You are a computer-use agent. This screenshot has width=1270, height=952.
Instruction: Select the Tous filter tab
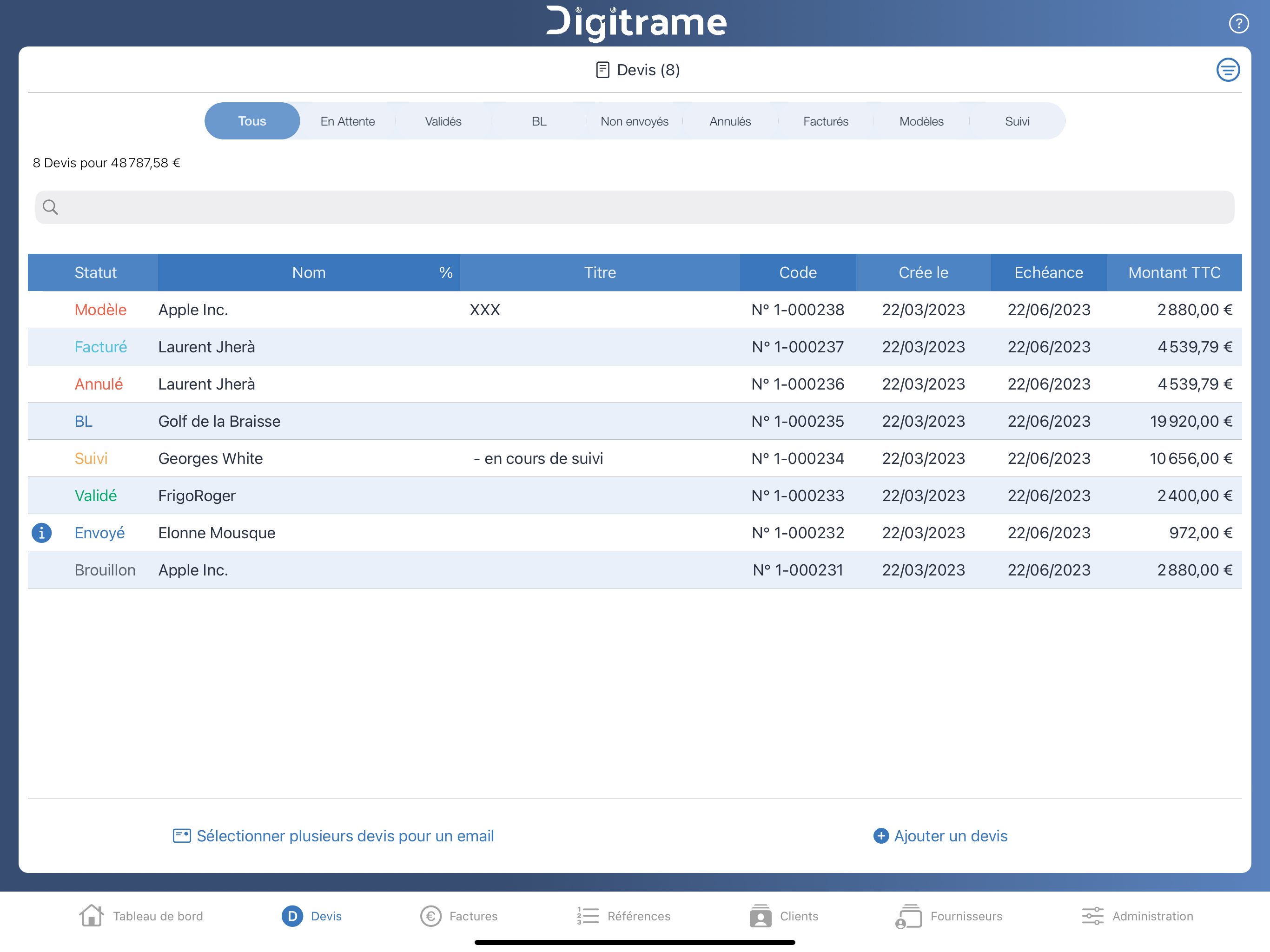[252, 121]
